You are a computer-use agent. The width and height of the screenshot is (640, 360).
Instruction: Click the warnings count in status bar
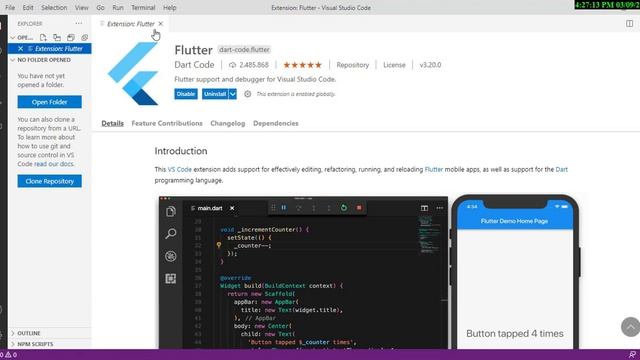pos(11,355)
